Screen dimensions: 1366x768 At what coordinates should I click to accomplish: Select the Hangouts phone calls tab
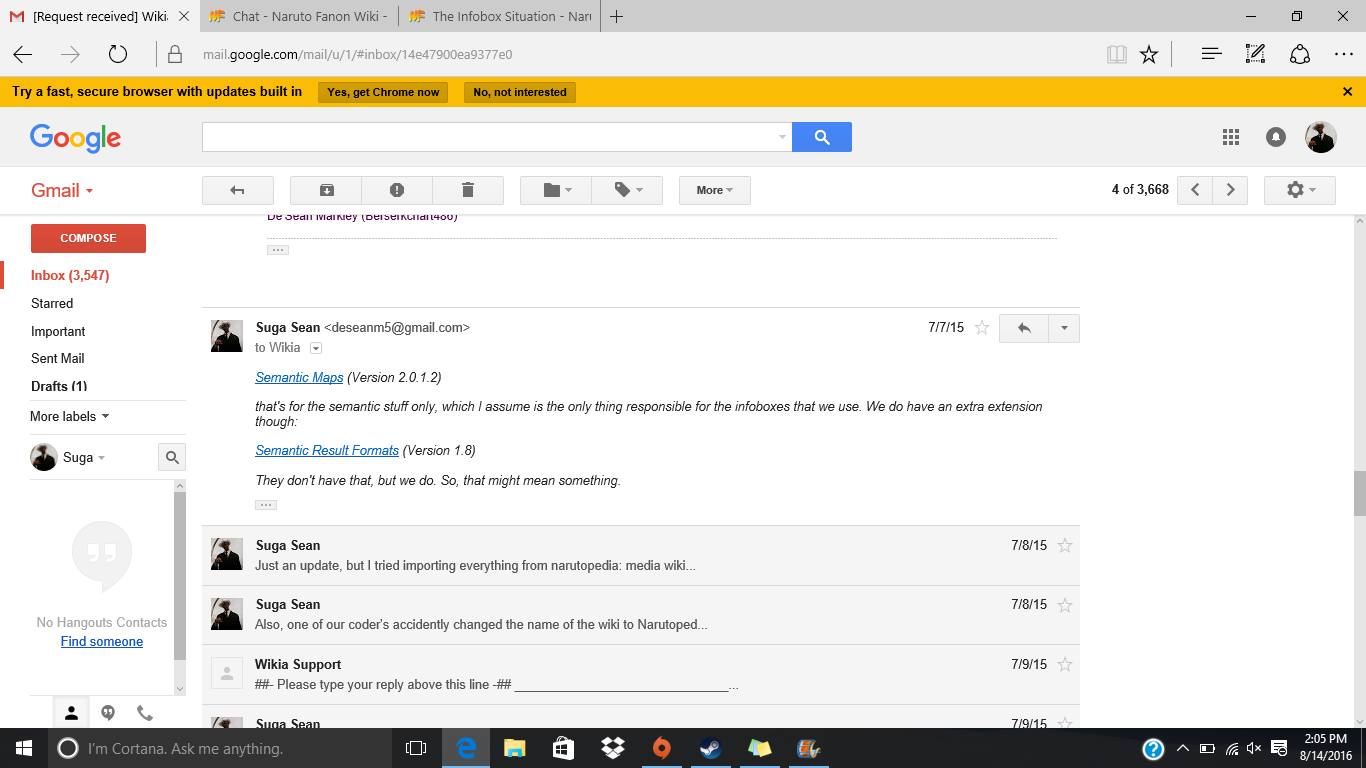[x=145, y=713]
